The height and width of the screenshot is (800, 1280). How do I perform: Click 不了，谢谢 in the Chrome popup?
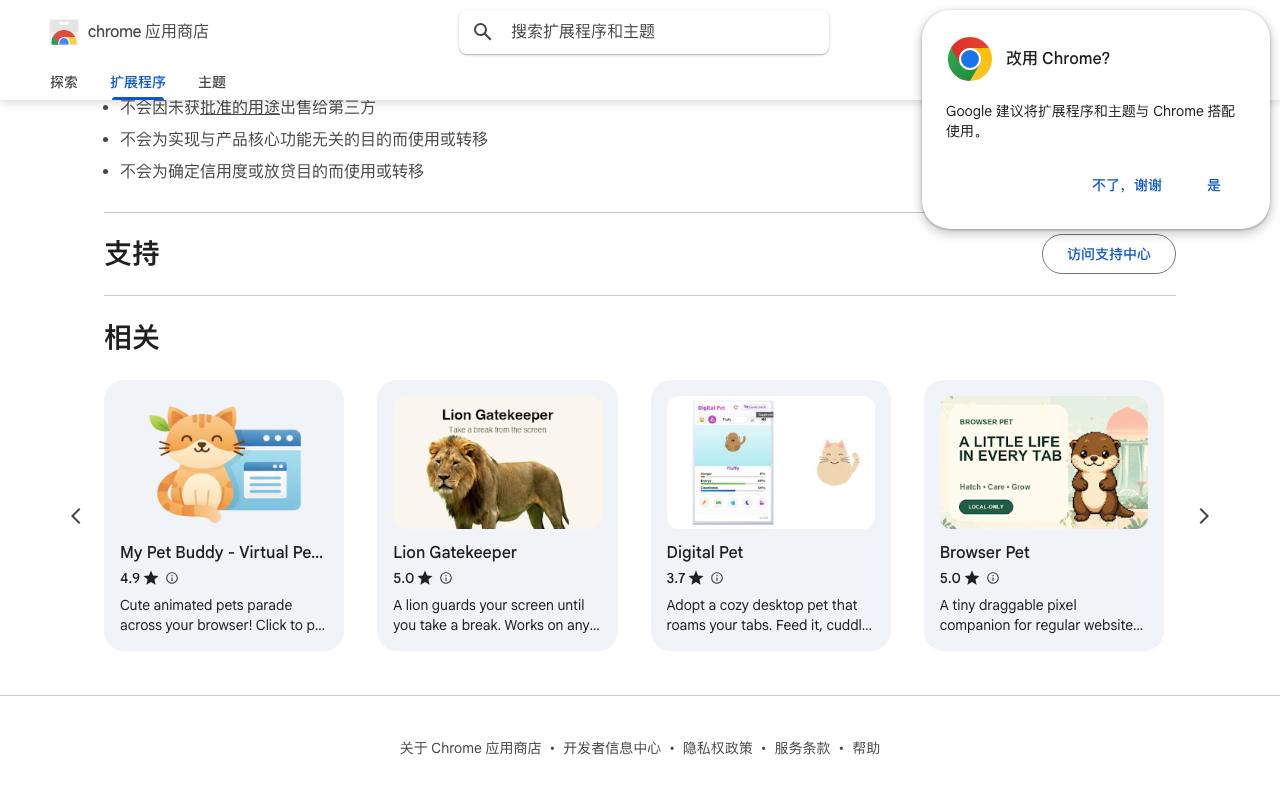coord(1127,185)
